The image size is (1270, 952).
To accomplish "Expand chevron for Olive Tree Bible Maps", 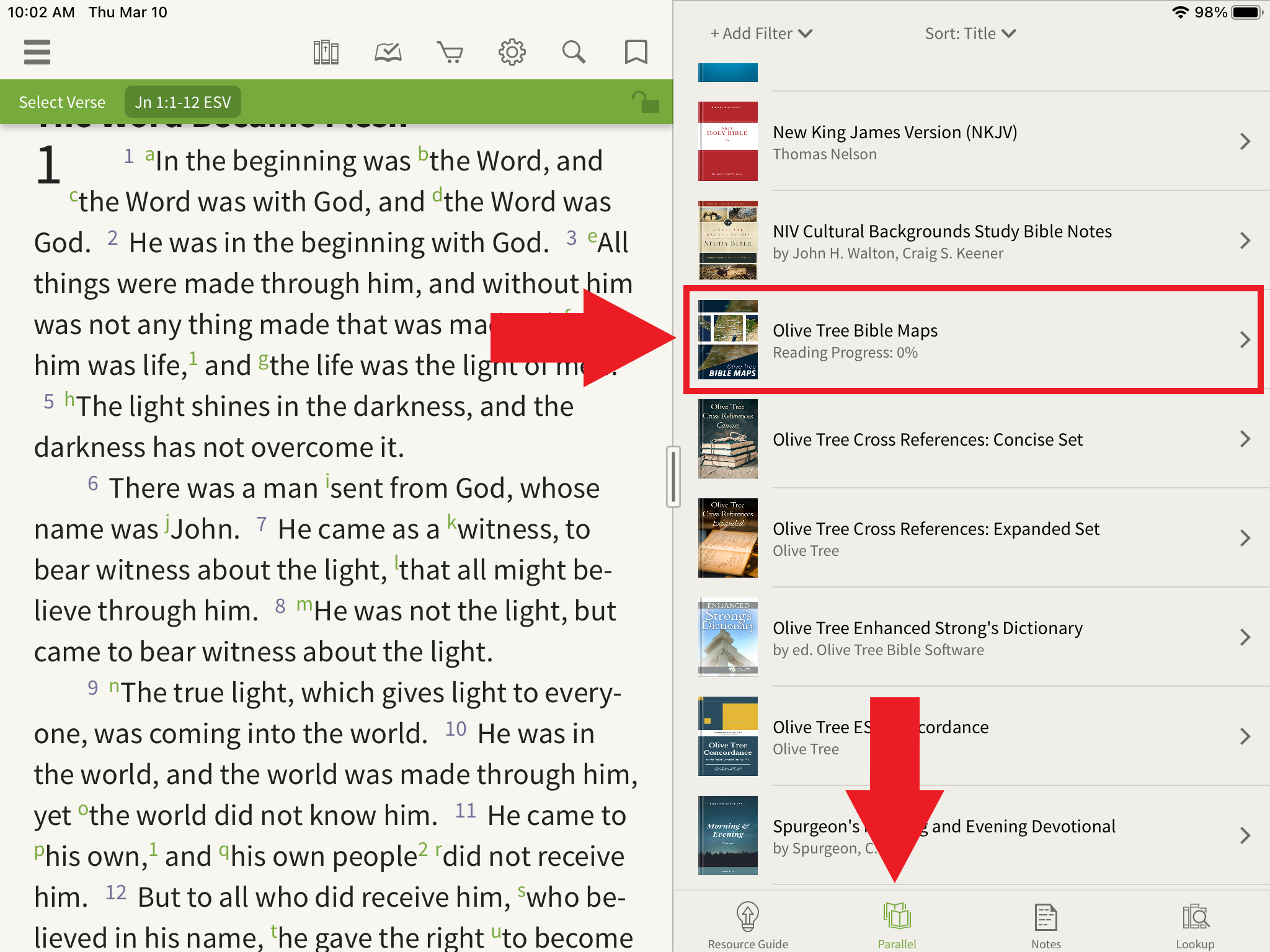I will (x=1245, y=340).
